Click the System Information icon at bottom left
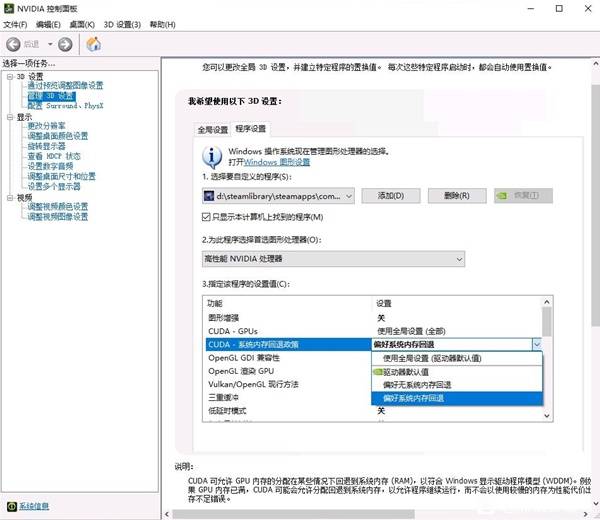Screen dimensions: 600x520 (9, 506)
